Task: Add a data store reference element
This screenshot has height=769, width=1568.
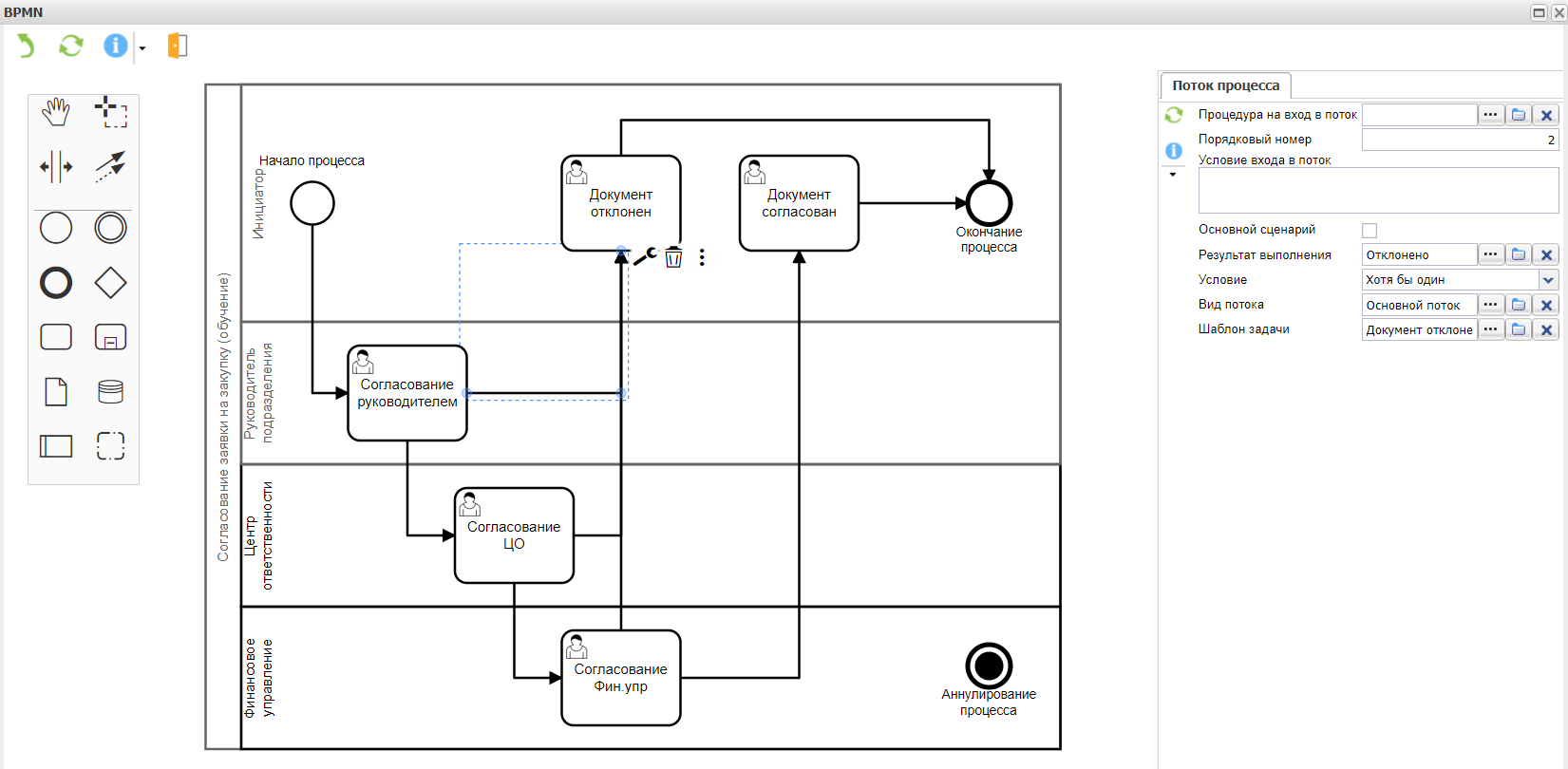Action: coord(111,391)
